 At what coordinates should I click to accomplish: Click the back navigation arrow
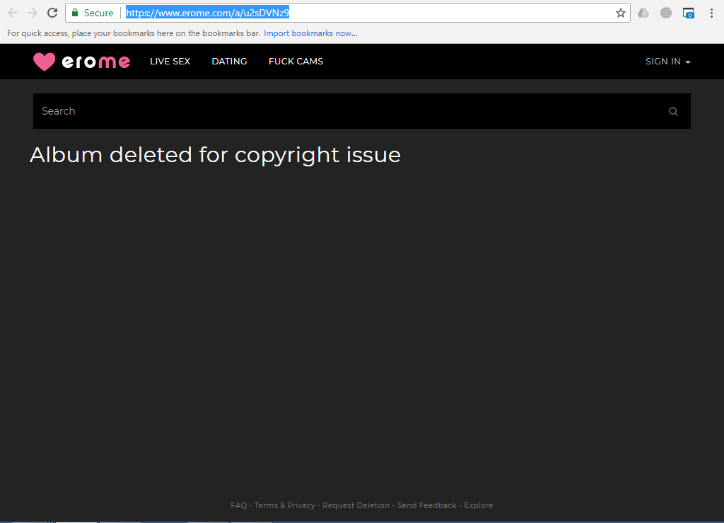coord(13,13)
